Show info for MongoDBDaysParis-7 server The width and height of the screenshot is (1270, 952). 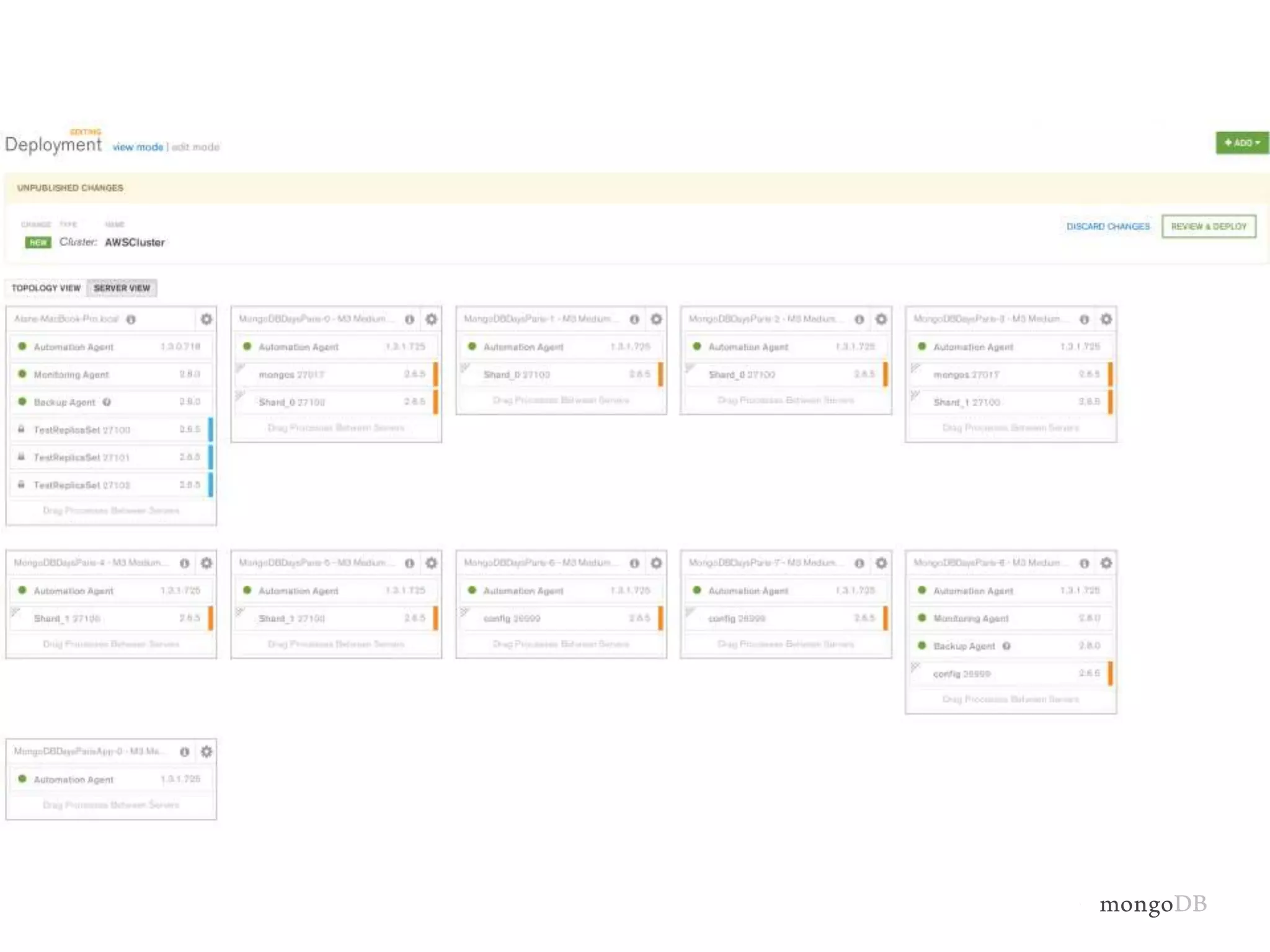(x=859, y=563)
